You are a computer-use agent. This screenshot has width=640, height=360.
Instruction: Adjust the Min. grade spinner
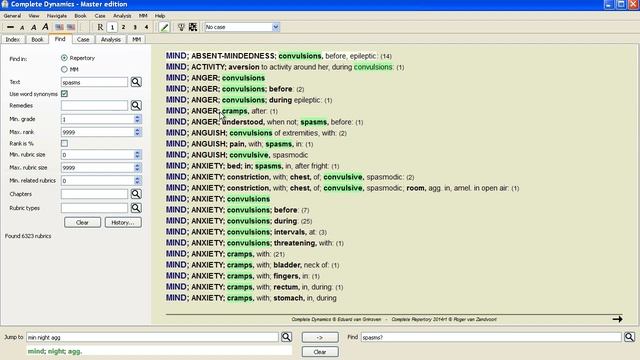point(137,119)
